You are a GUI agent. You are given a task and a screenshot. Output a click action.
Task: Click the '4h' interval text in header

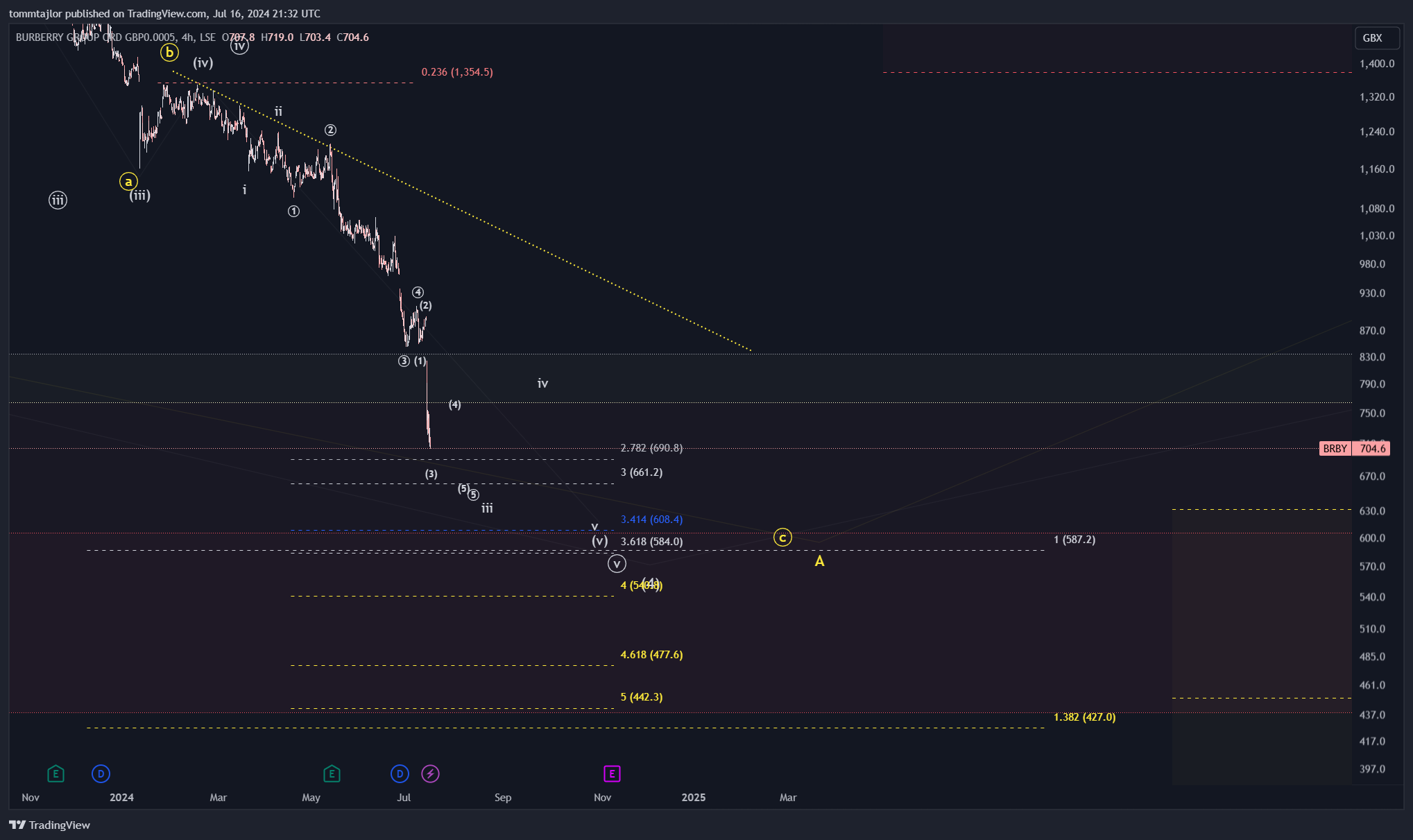pos(187,37)
